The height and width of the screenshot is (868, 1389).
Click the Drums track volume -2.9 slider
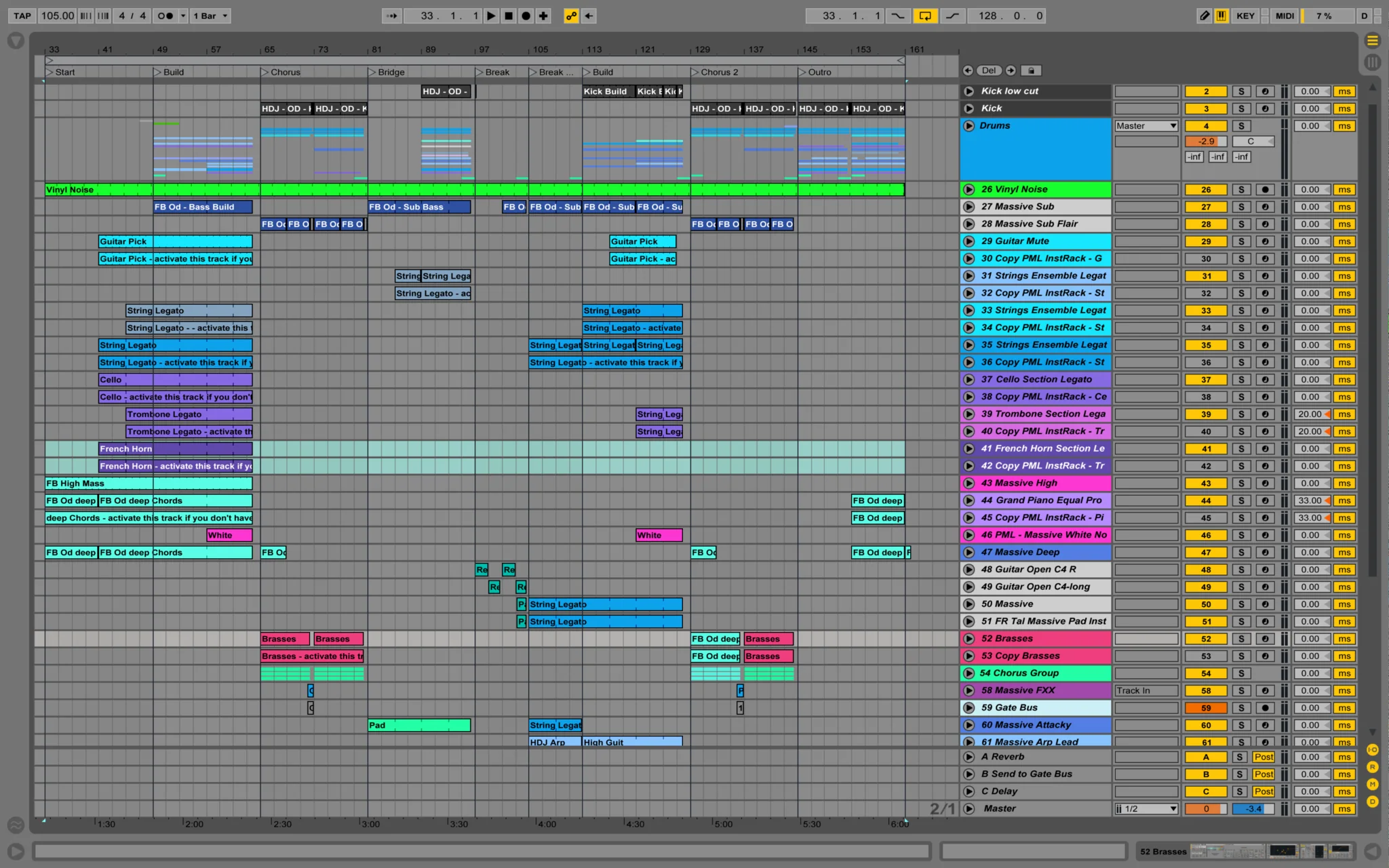click(1206, 142)
